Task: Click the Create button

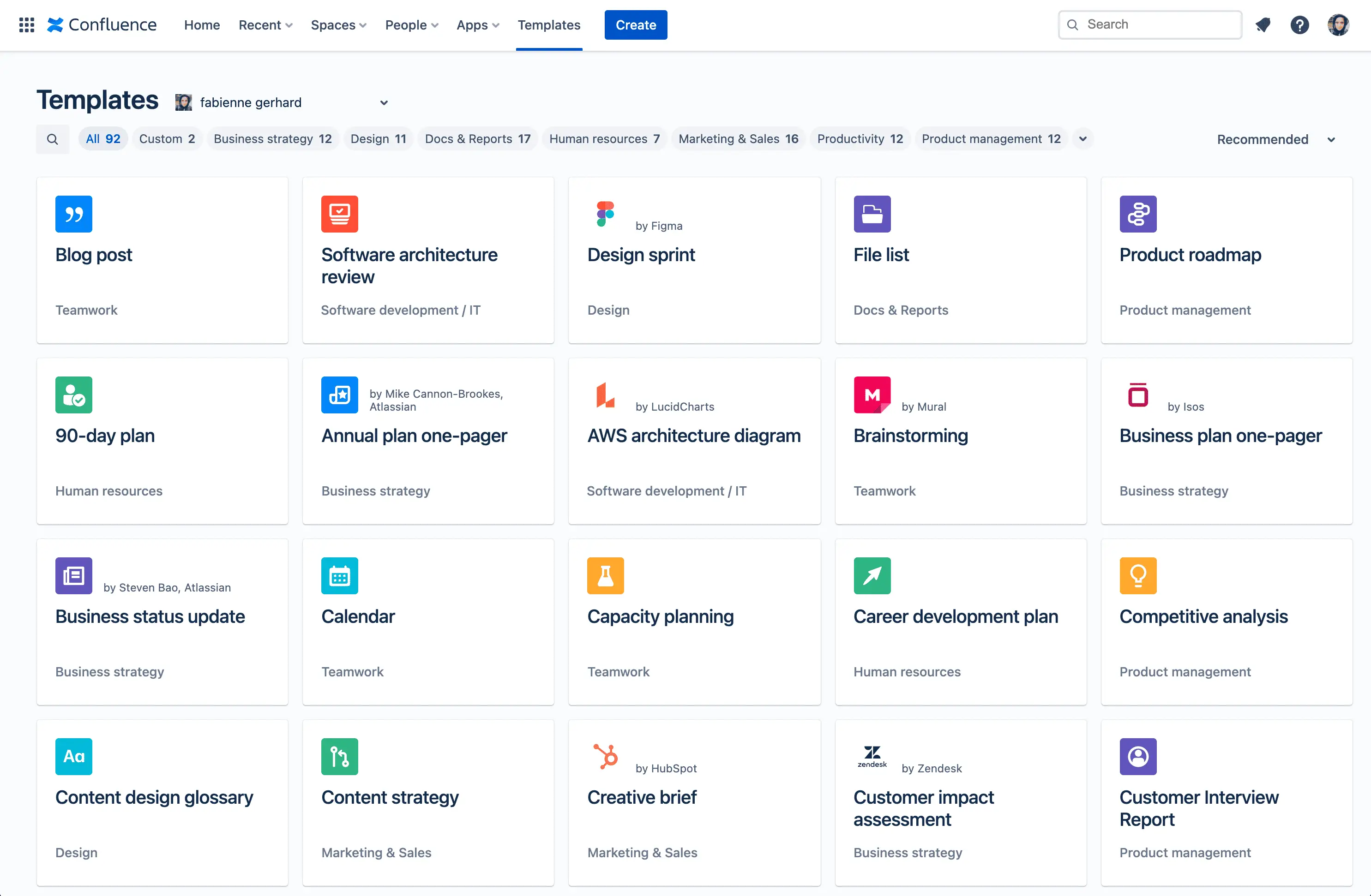Action: pos(636,25)
